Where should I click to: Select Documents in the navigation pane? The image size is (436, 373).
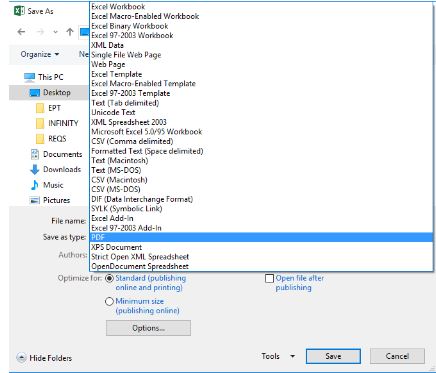(62, 154)
